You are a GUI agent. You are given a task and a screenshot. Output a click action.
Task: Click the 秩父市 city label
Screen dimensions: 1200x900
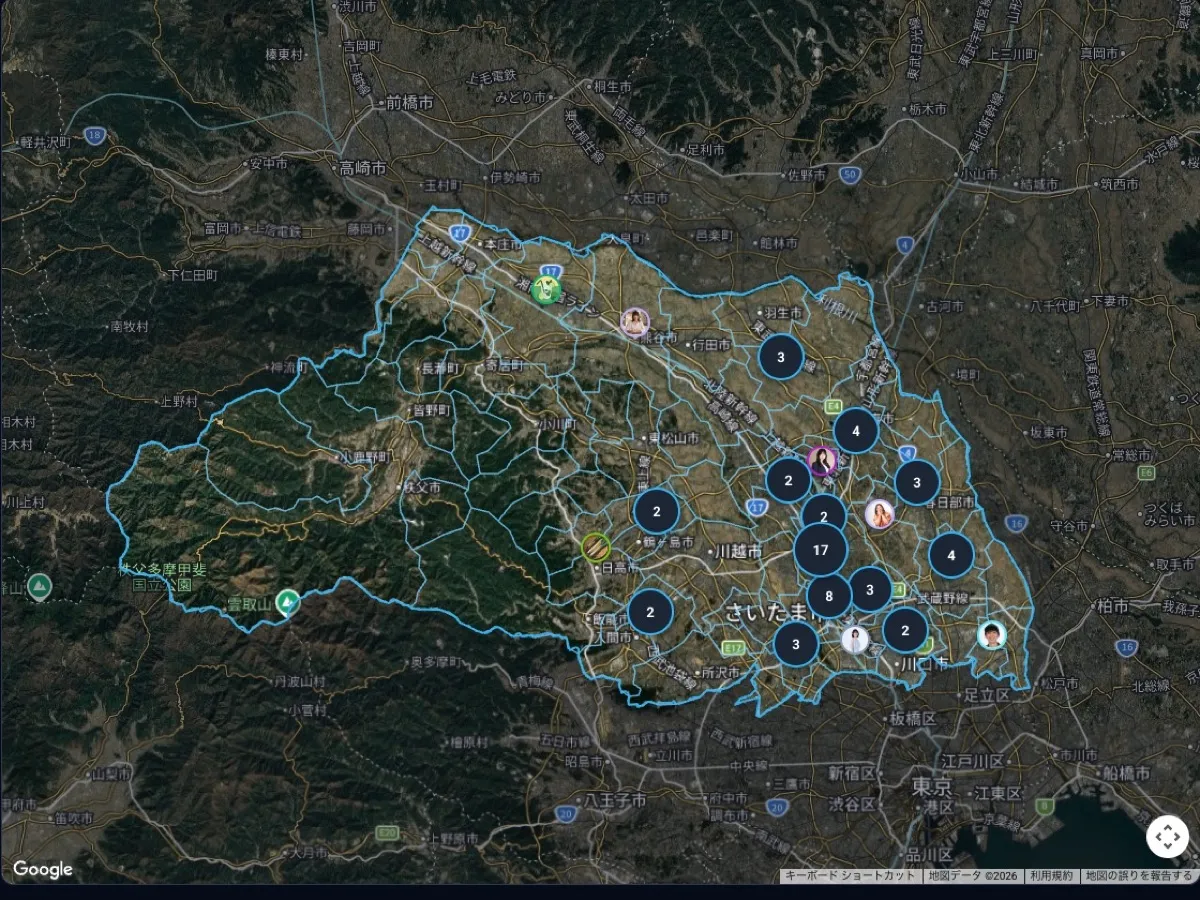coord(420,486)
